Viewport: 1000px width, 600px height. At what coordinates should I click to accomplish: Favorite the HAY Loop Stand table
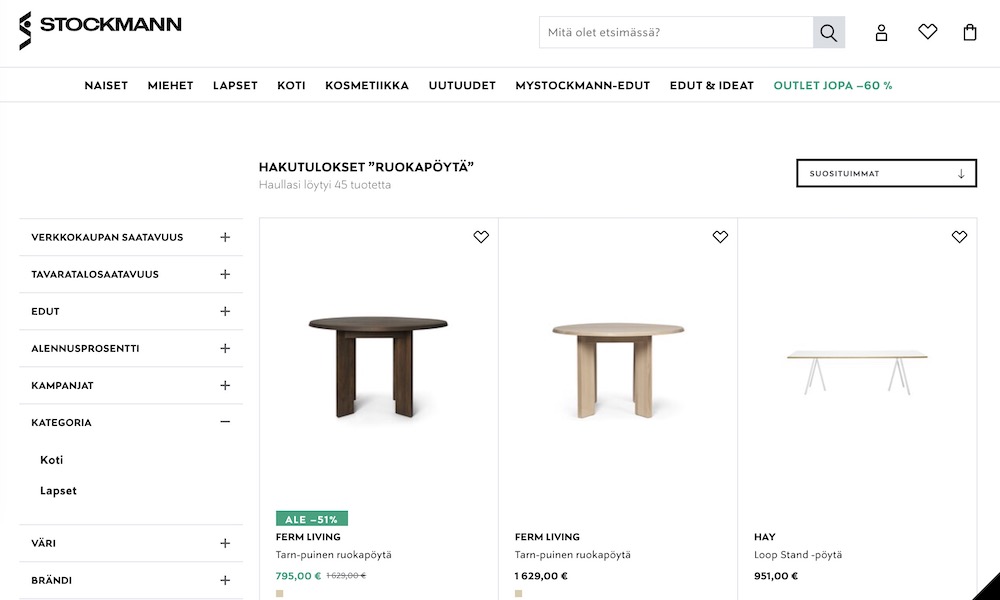[959, 237]
